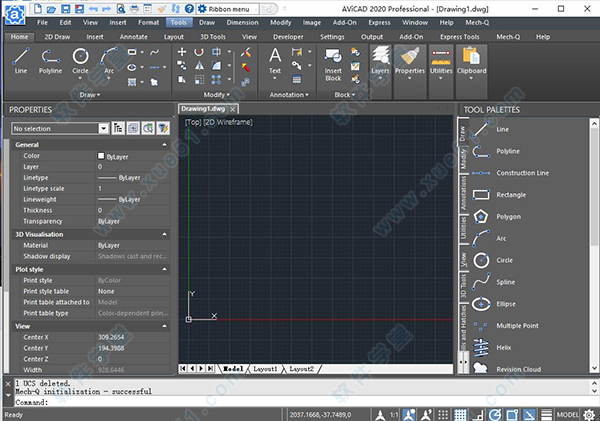Image resolution: width=600 pixels, height=421 pixels.
Task: Toggle annotation scale visibility icon
Action: pos(409,414)
